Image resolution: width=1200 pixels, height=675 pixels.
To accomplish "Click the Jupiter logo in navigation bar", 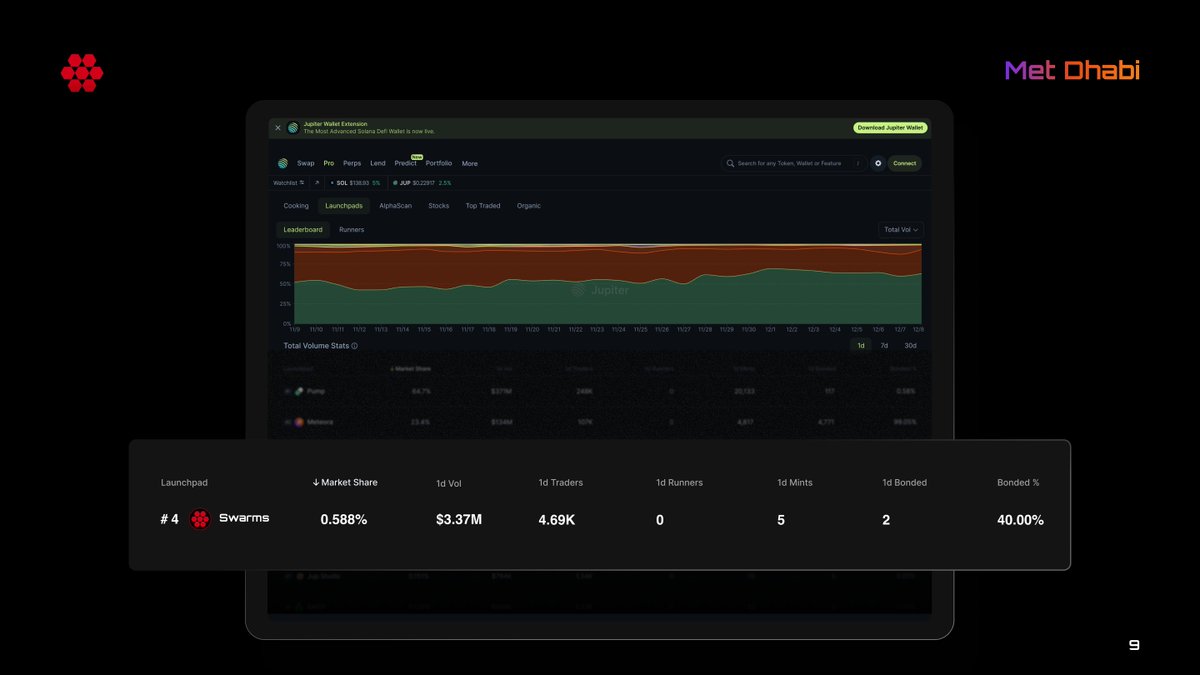I will pyautogui.click(x=283, y=163).
